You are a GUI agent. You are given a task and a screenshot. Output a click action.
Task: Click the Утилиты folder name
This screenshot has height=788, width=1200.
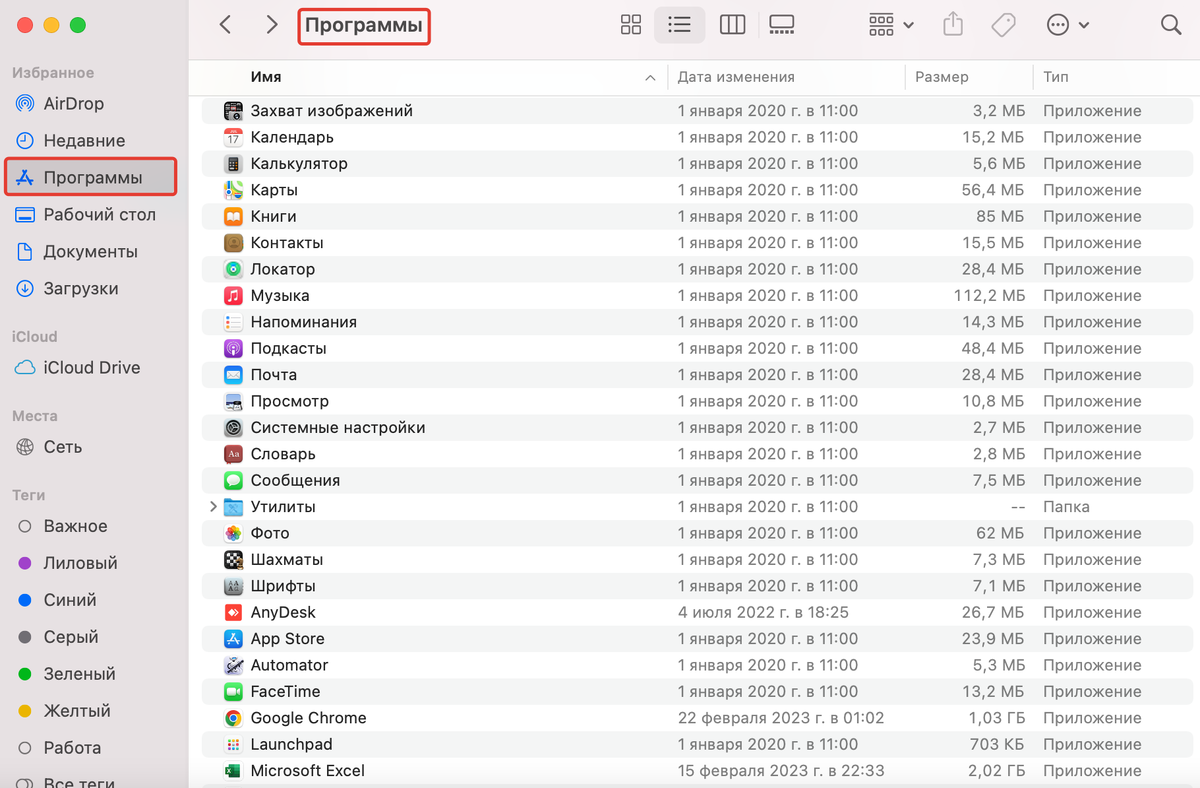point(283,507)
